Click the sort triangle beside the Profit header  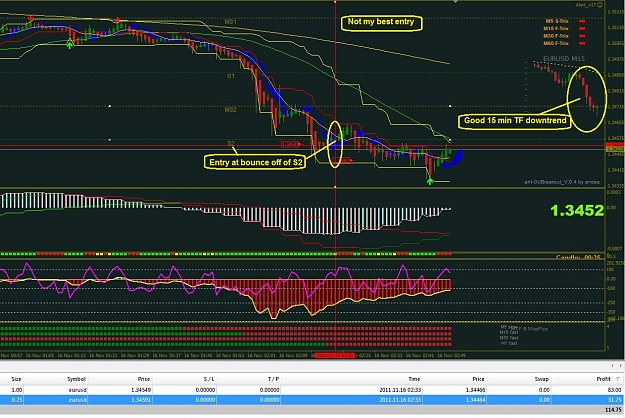pos(618,379)
